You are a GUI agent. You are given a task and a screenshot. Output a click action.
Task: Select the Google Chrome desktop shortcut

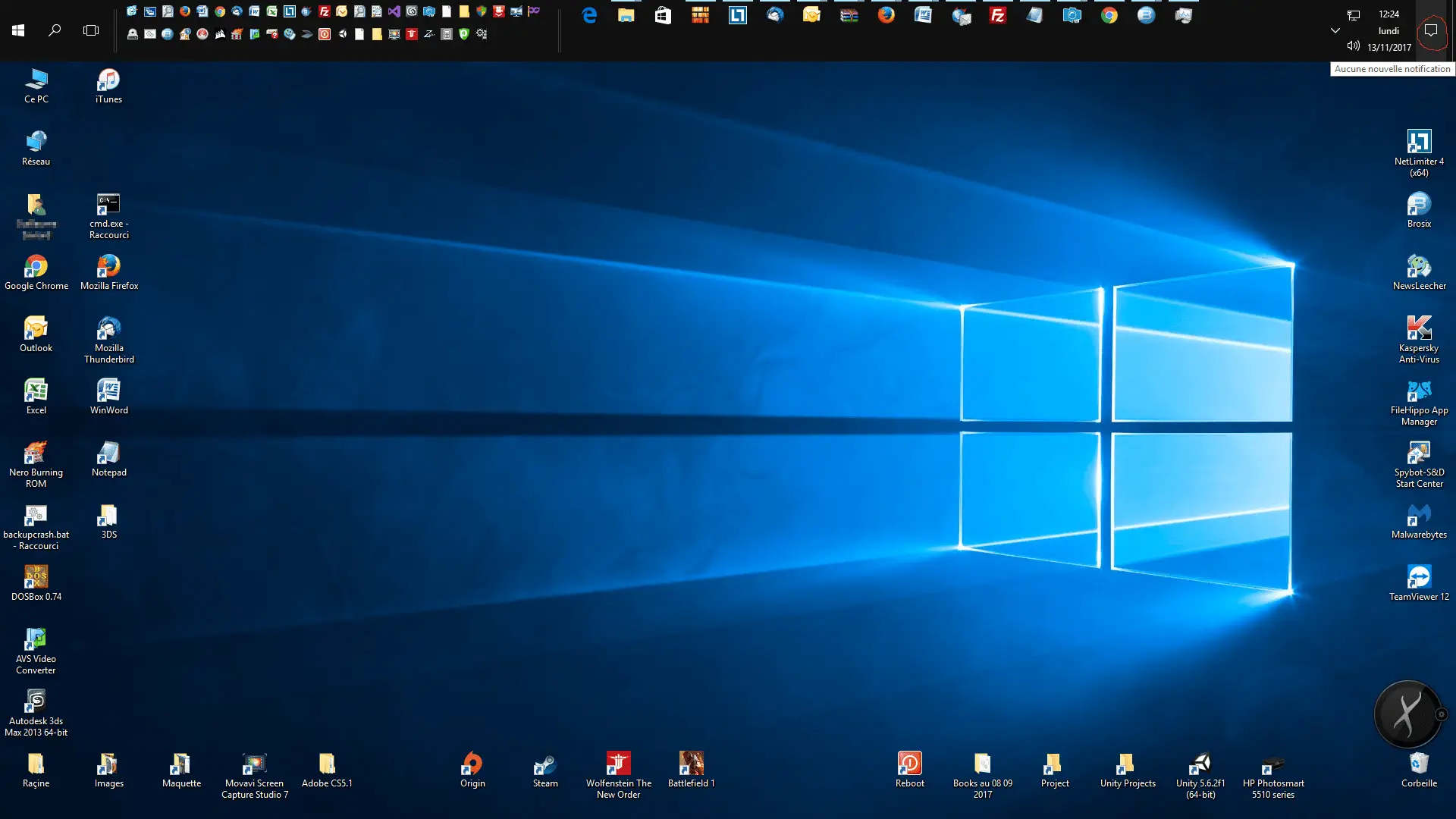[x=36, y=272]
